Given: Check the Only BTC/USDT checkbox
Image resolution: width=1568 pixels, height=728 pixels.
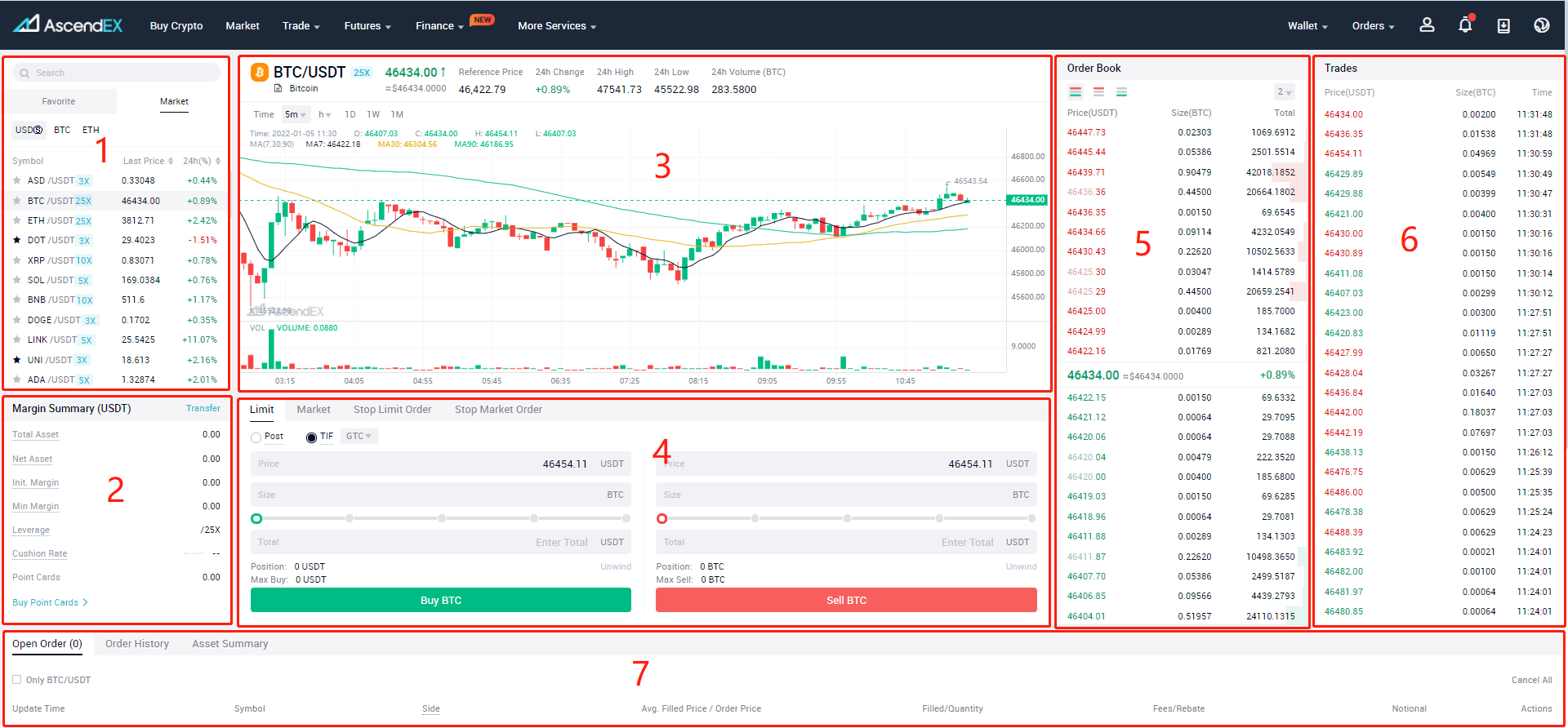Looking at the screenshot, I should click(x=16, y=679).
